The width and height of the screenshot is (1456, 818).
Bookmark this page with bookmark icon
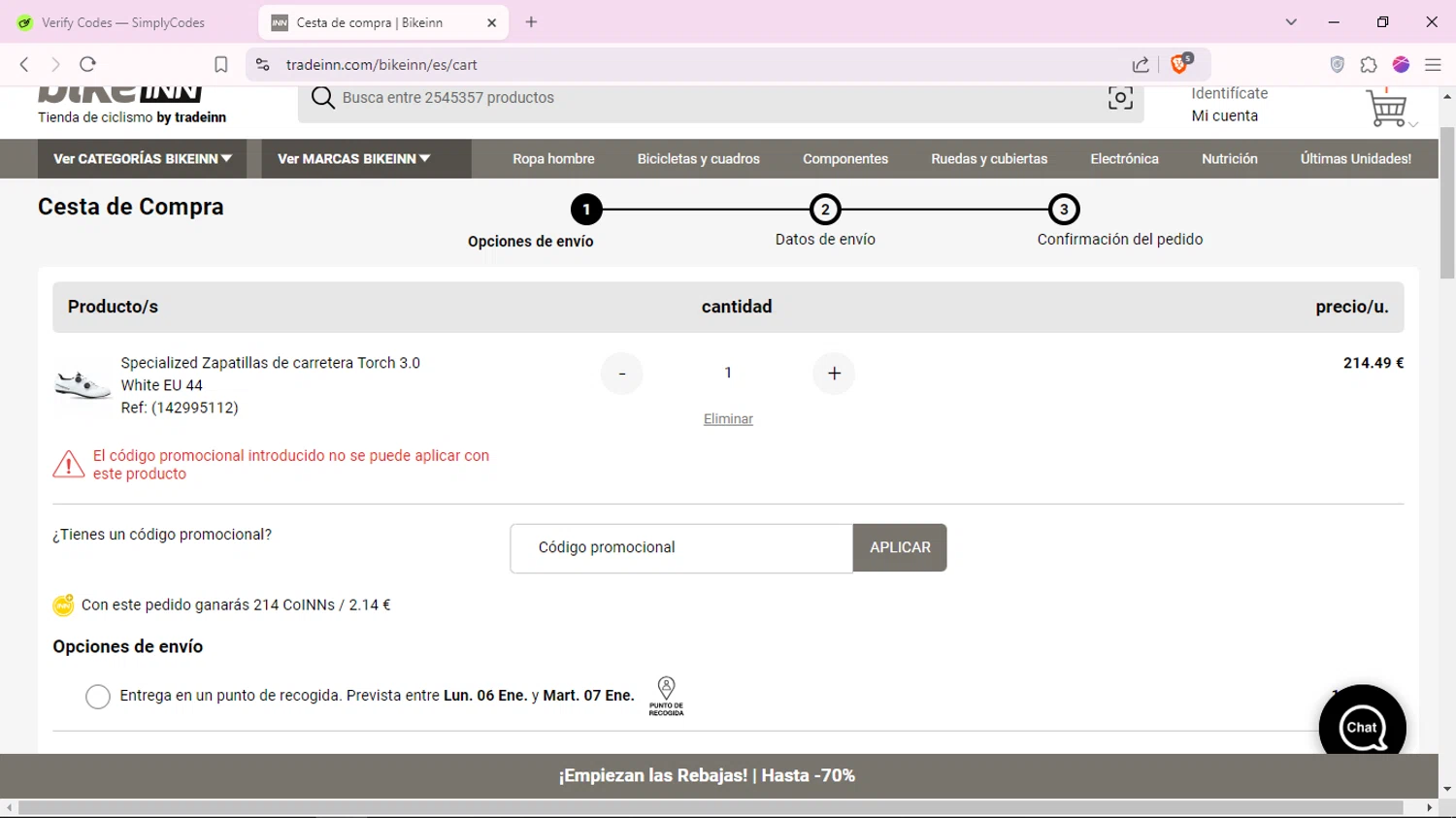coord(221,65)
